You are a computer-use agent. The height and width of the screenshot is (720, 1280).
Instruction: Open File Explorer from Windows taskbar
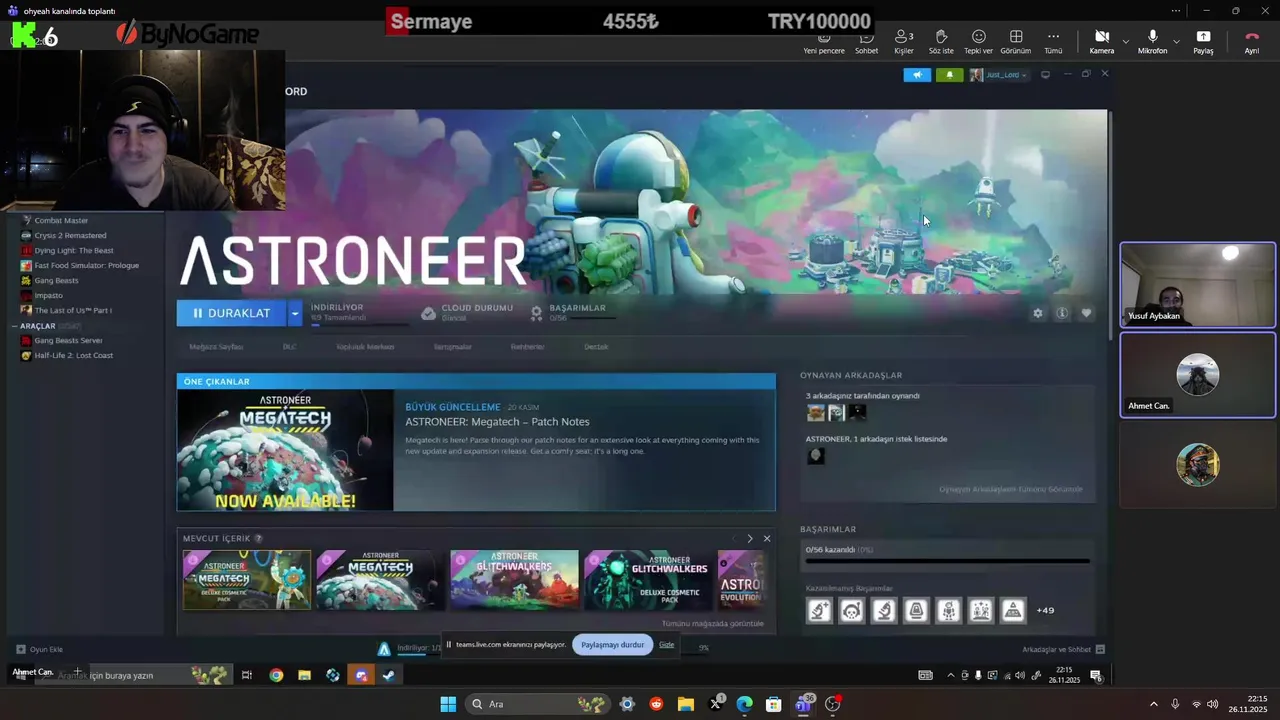click(x=686, y=704)
